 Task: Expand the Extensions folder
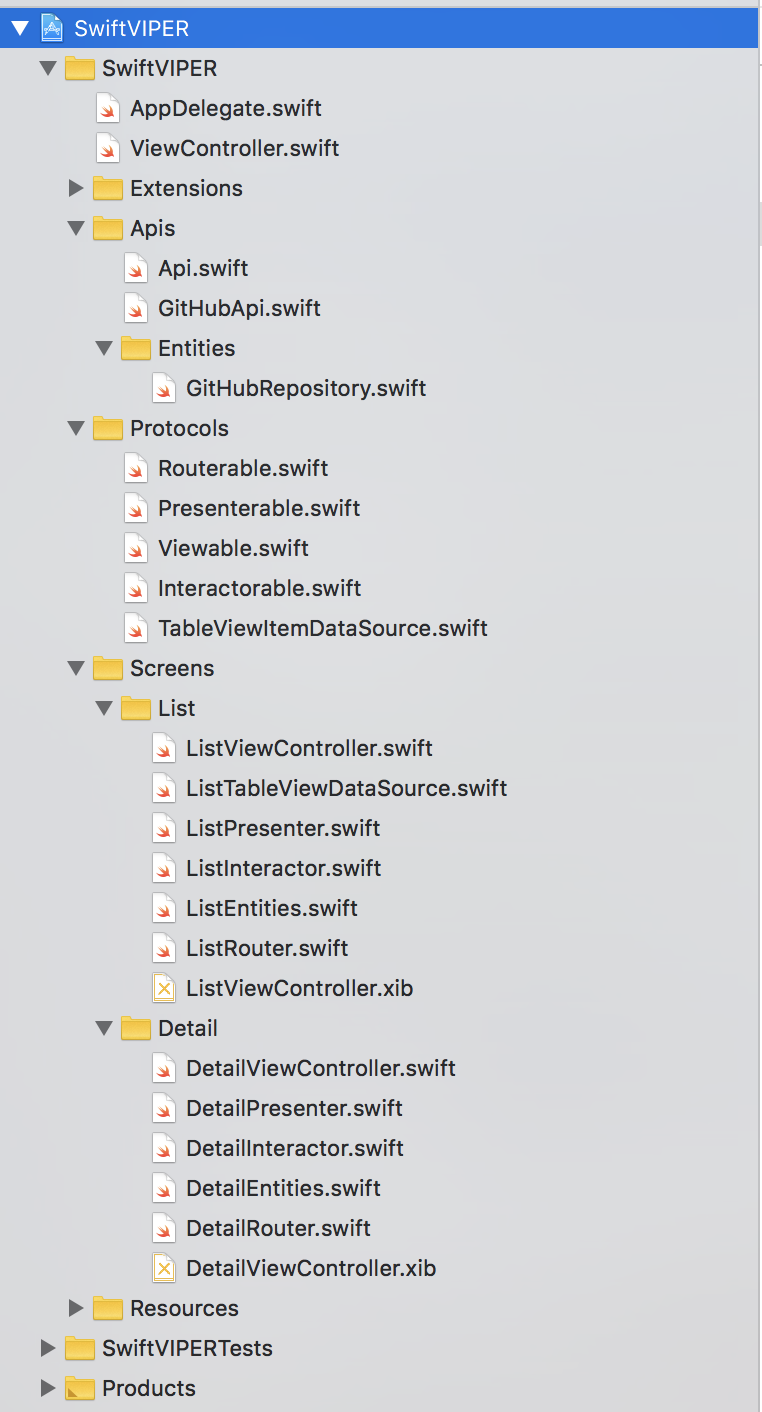(75, 188)
